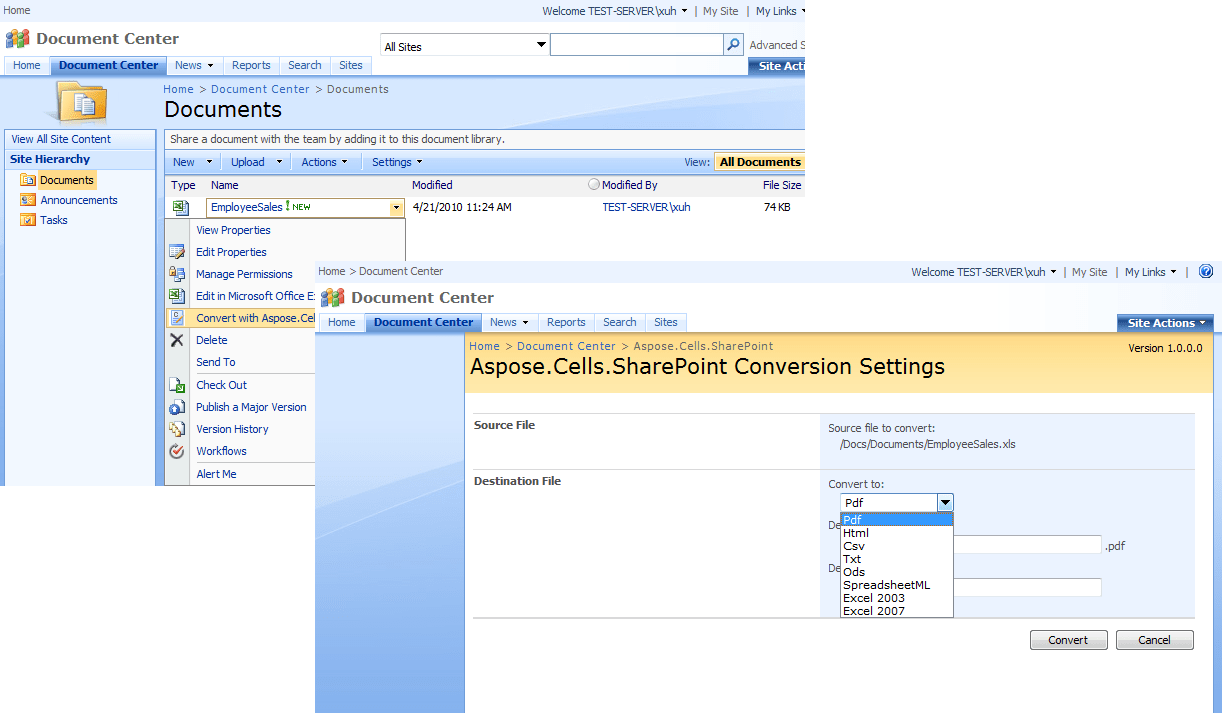This screenshot has width=1222, height=713.
Task: Expand the Upload menu
Action: tap(257, 162)
